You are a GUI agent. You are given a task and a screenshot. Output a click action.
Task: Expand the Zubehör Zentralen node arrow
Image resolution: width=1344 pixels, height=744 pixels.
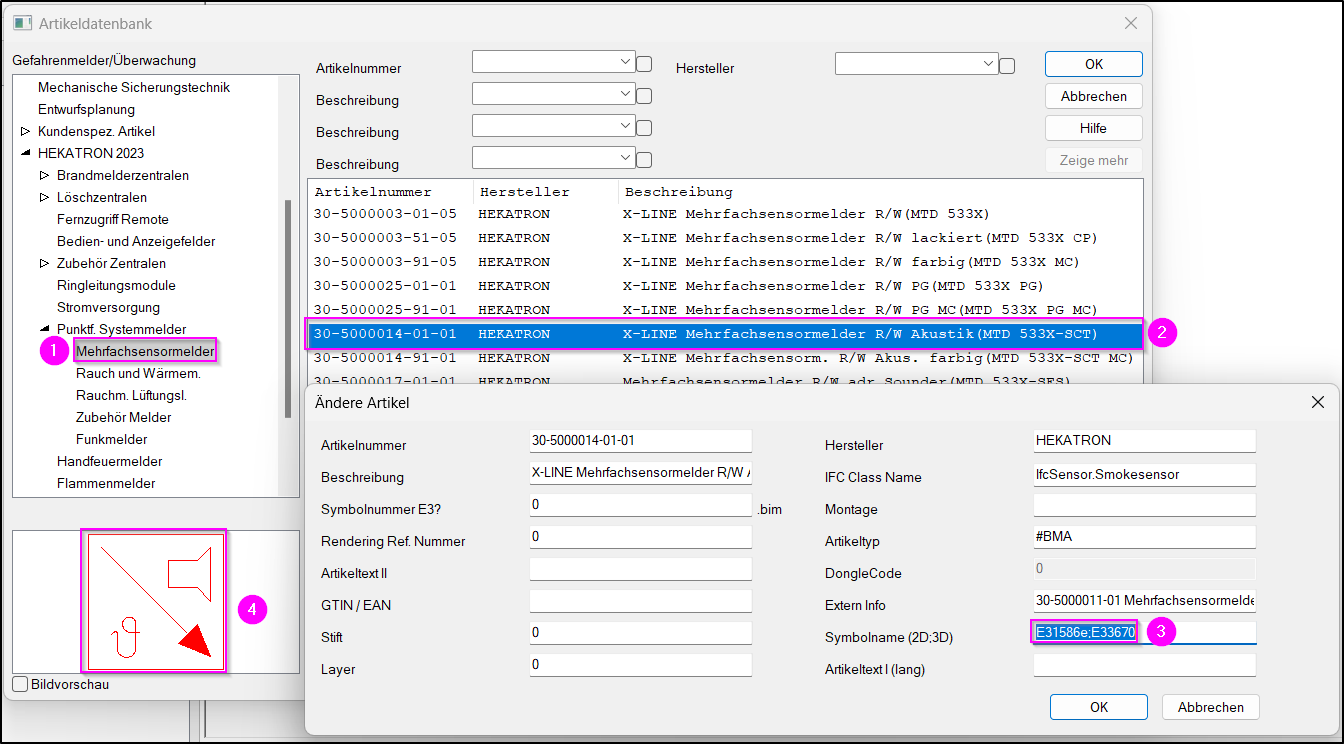pos(44,263)
